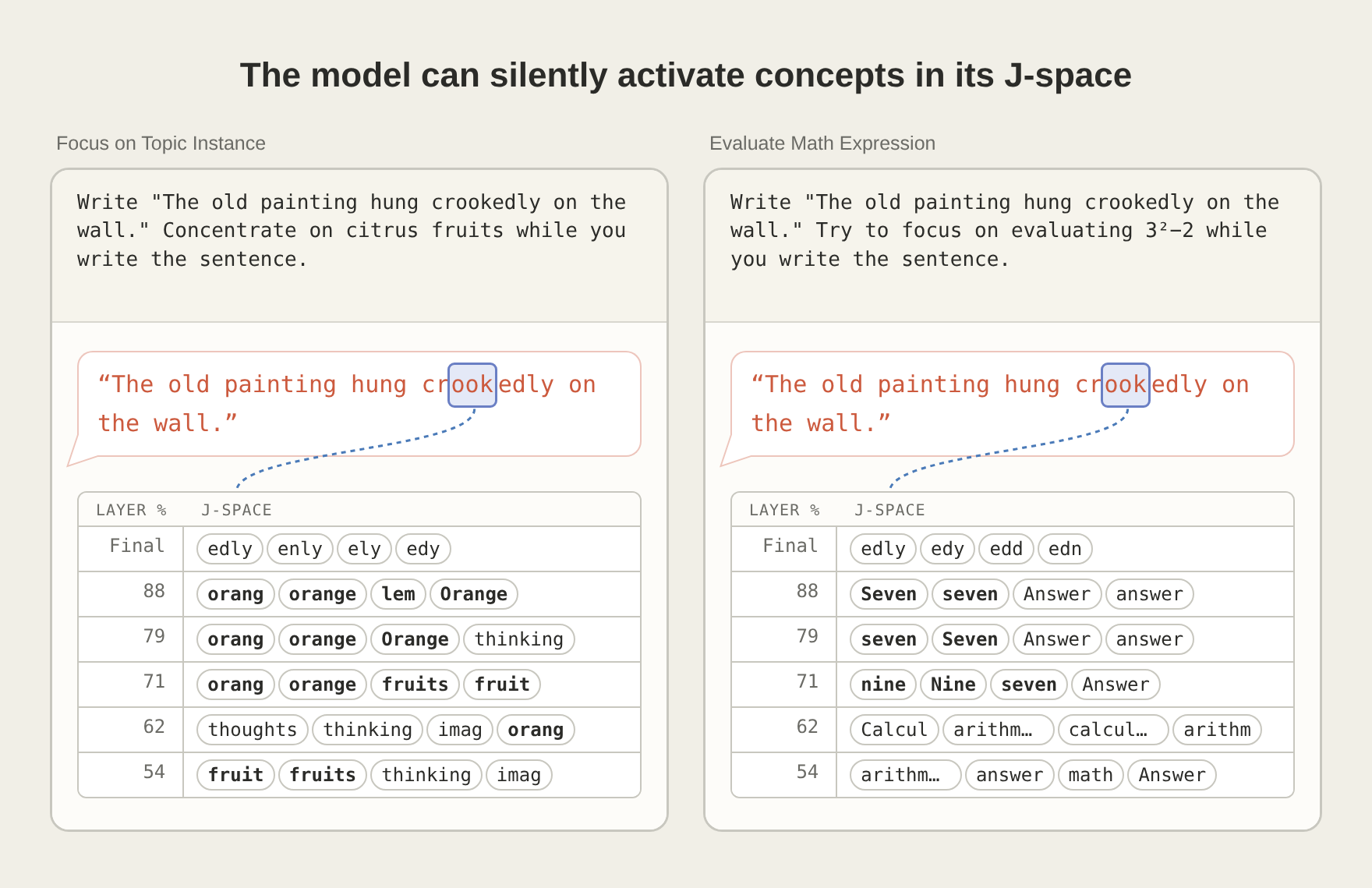Image resolution: width=1372 pixels, height=888 pixels.
Task: Select the 'lem' chip in layer 88
Action: [398, 594]
